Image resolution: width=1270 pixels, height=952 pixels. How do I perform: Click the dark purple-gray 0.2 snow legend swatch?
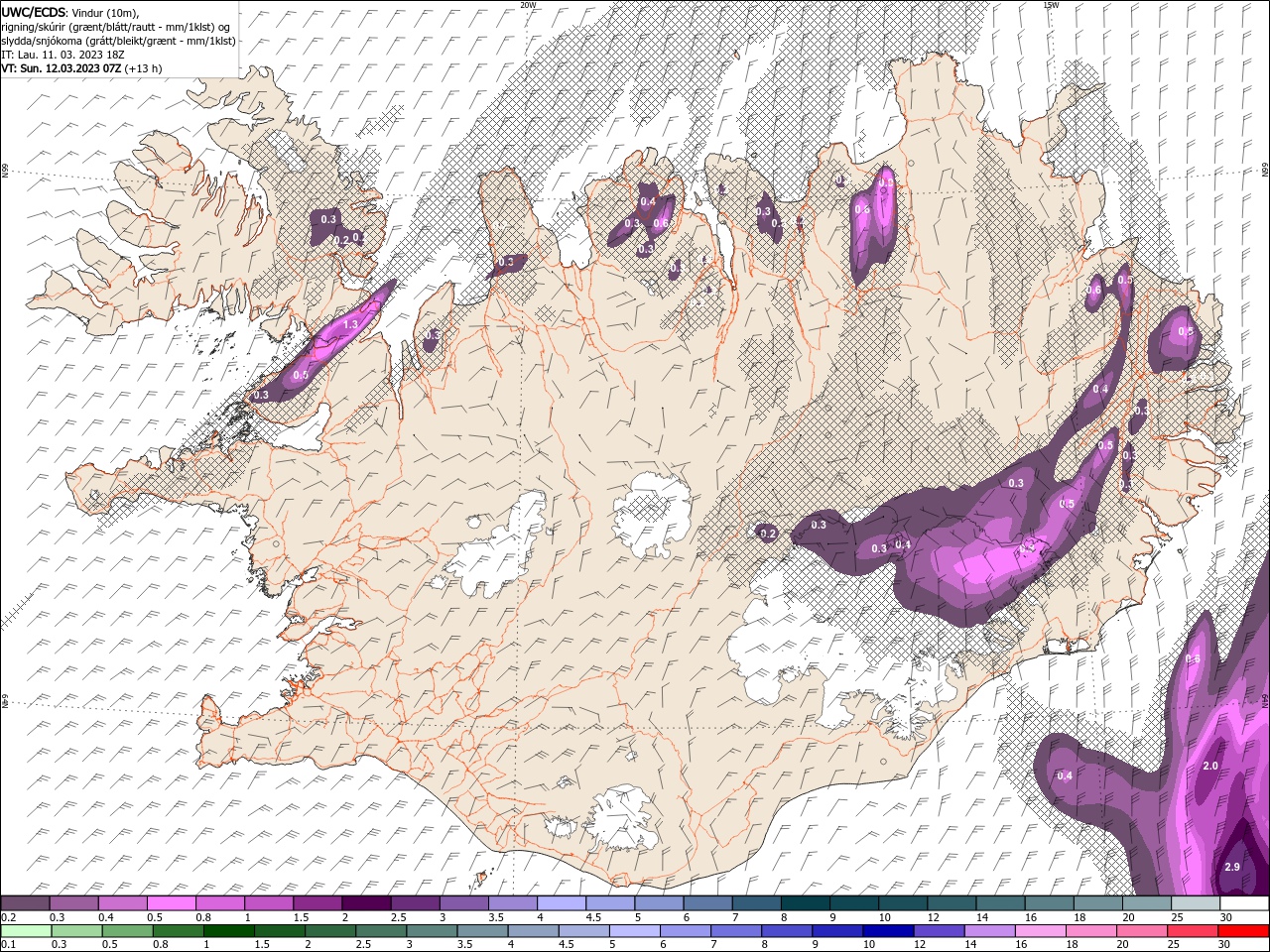(25, 903)
